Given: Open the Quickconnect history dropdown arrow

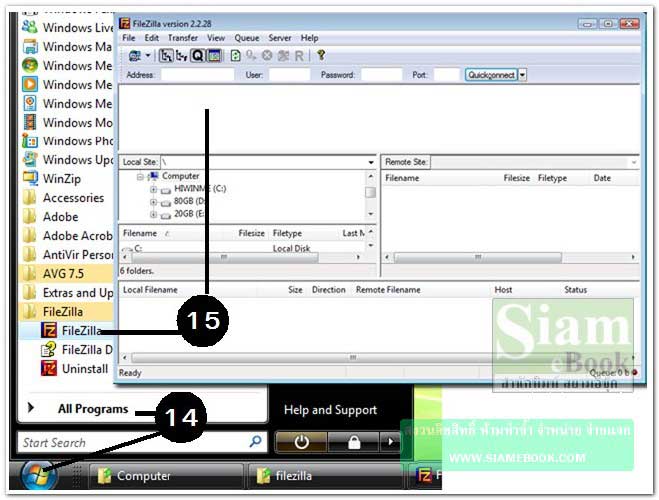Looking at the screenshot, I should point(522,75).
